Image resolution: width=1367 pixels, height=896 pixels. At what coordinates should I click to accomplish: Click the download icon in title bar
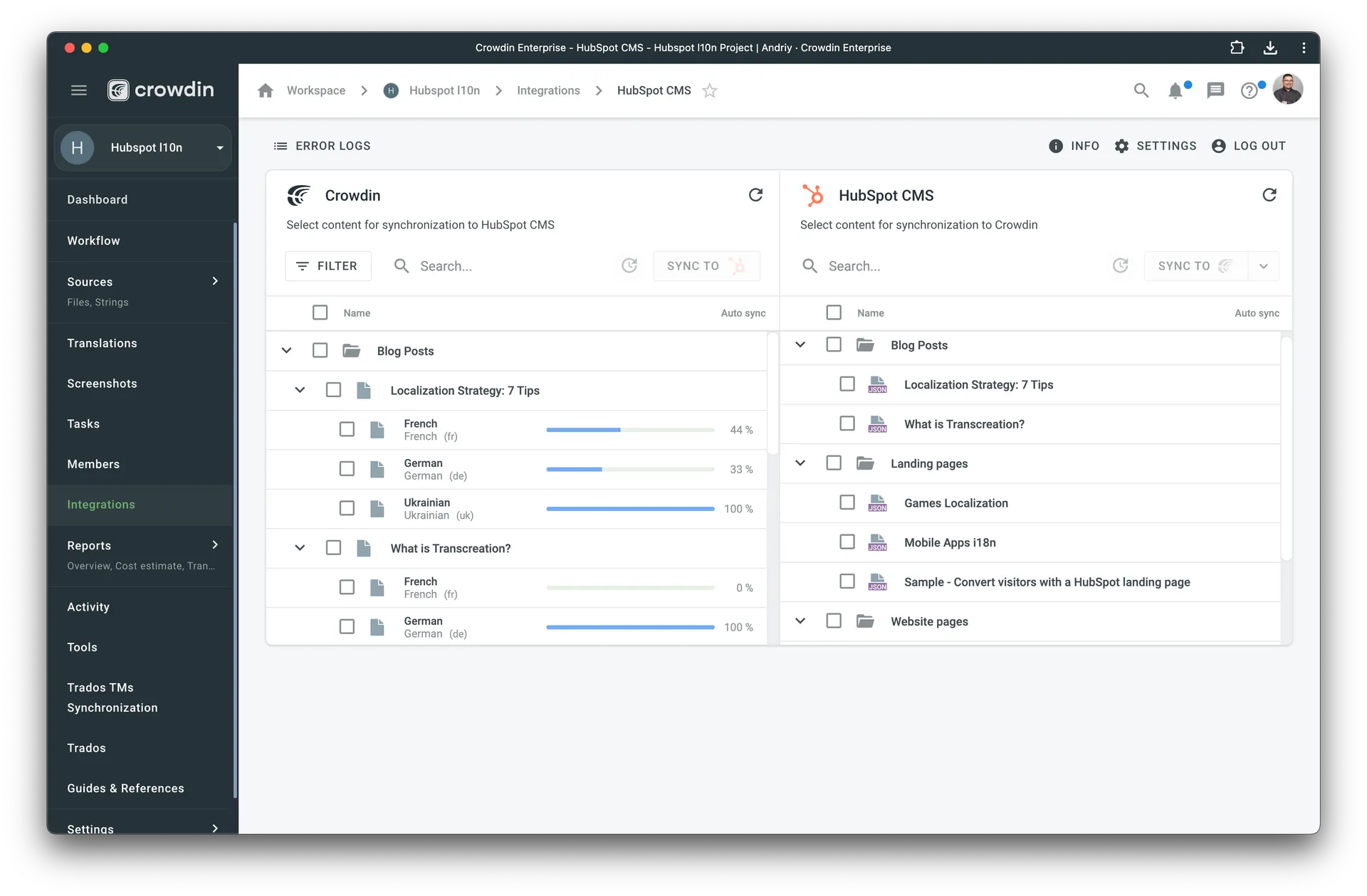tap(1270, 48)
